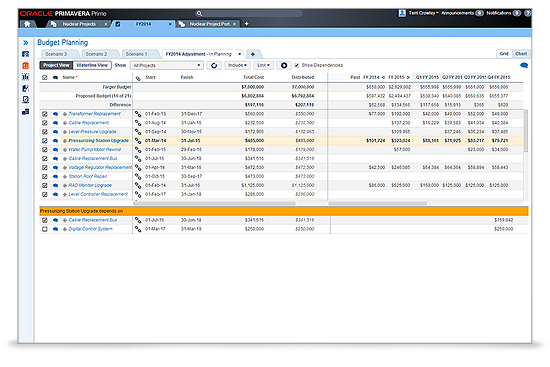The width and height of the screenshot is (550, 367).
Task: Open the user profile avatar icon
Action: click(402, 13)
